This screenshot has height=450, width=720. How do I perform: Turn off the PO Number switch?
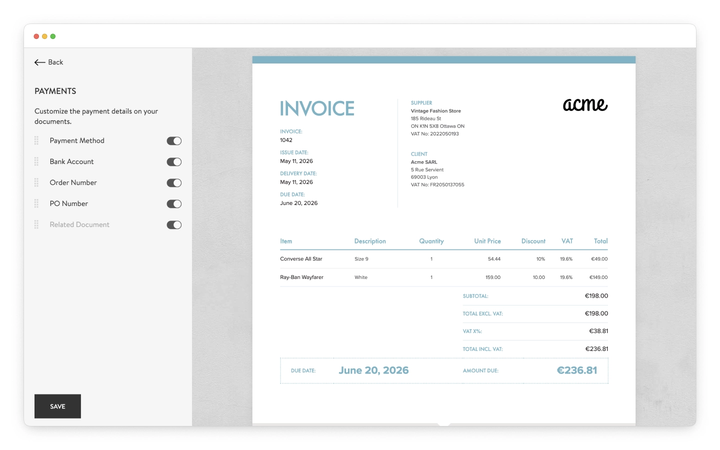pos(174,204)
